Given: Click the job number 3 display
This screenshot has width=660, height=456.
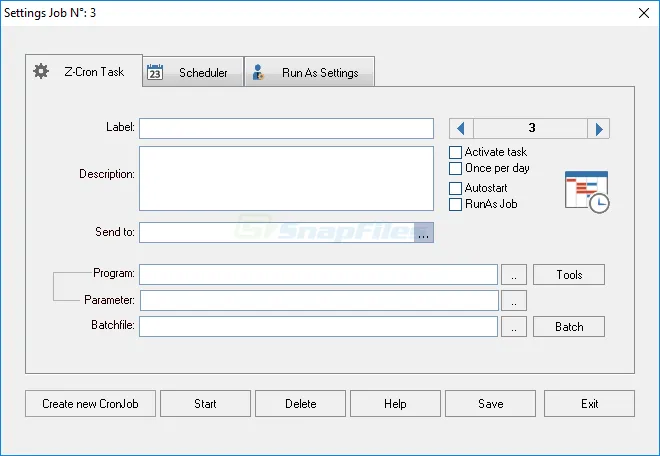Looking at the screenshot, I should (x=531, y=128).
